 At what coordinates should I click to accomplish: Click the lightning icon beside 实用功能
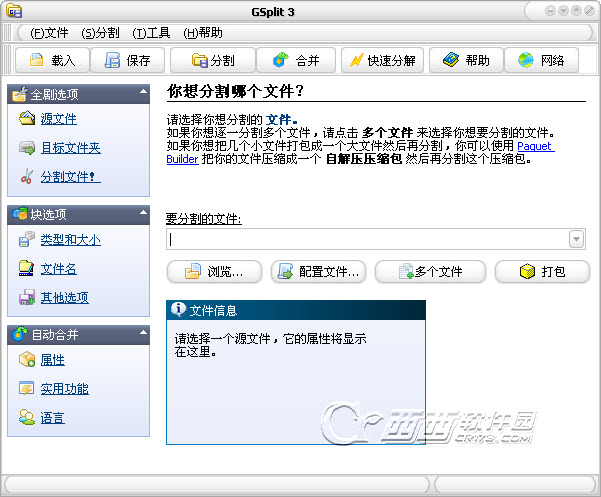[27, 388]
